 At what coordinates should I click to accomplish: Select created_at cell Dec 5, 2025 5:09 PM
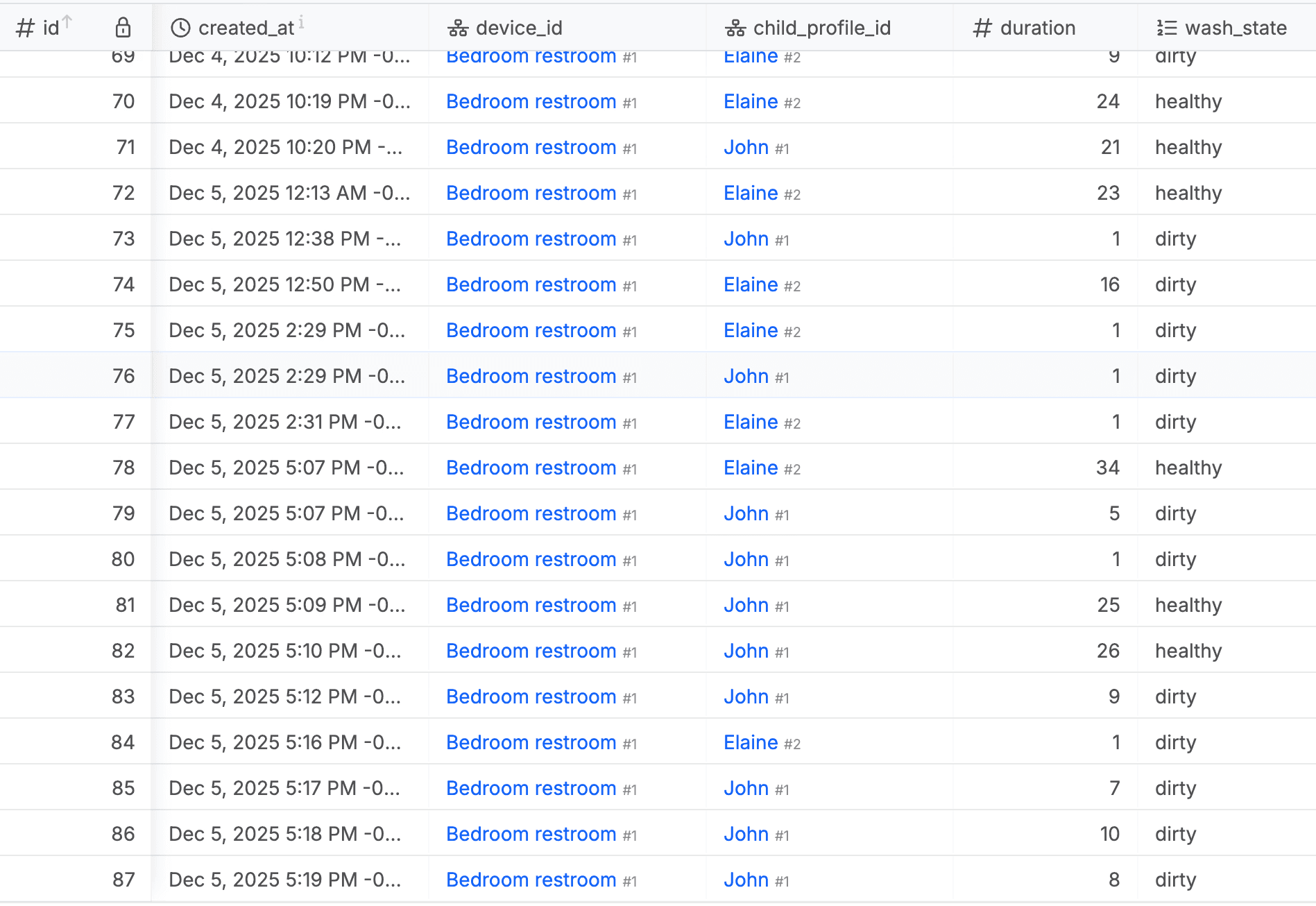(290, 605)
